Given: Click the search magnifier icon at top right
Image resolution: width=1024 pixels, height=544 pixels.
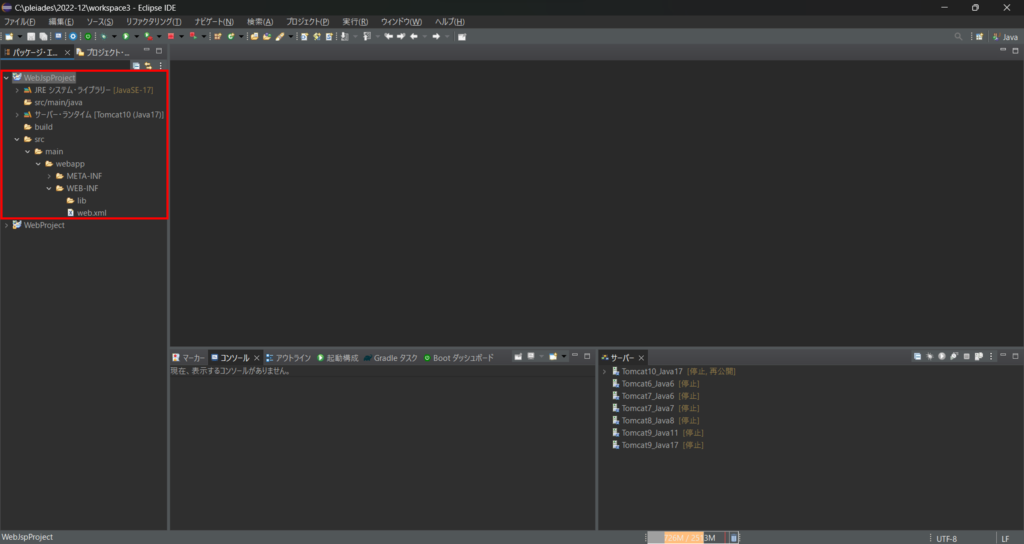Looking at the screenshot, I should [x=958, y=36].
